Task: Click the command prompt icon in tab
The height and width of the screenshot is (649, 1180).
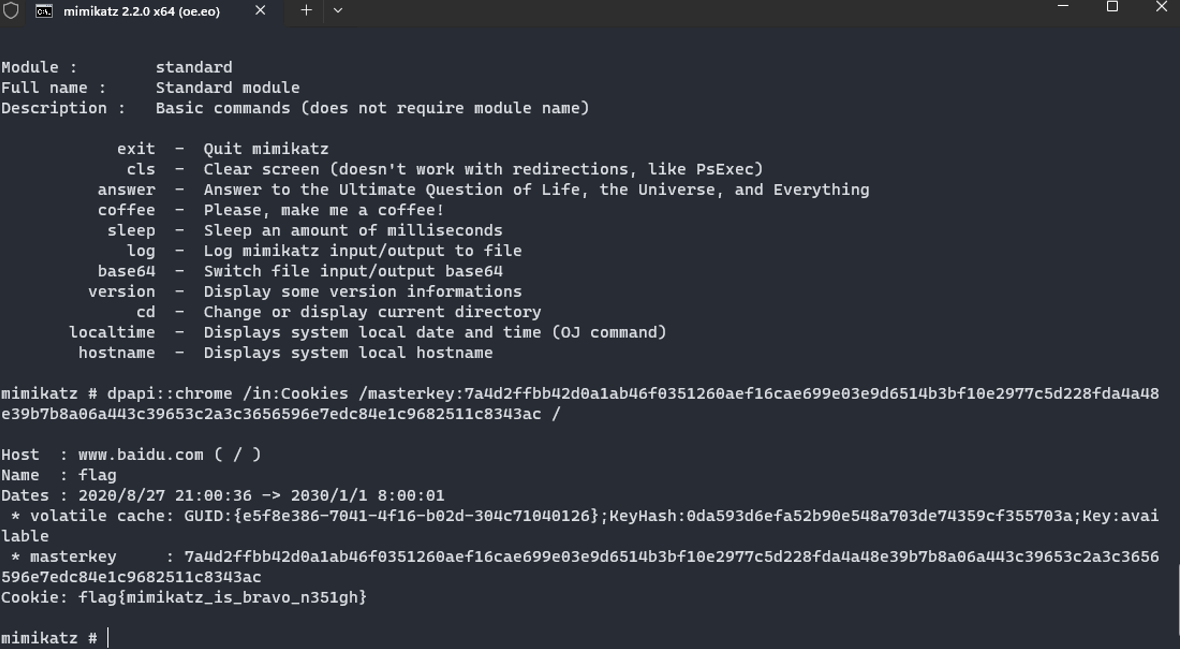Action: click(x=44, y=11)
